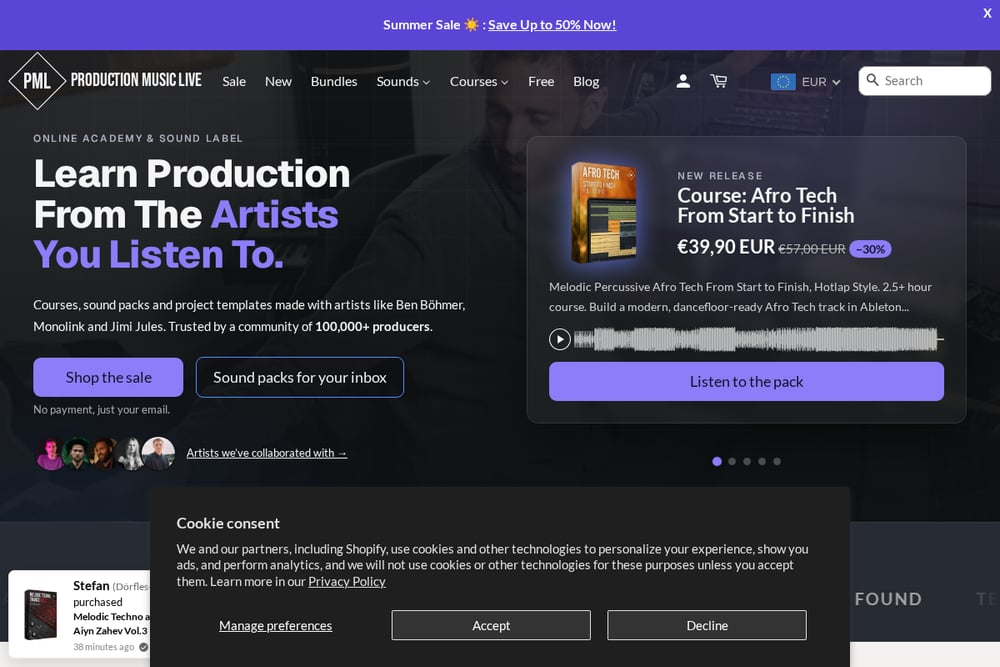This screenshot has height=667, width=1000.
Task: Click the €39,90 EUR price
Action: 726,247
